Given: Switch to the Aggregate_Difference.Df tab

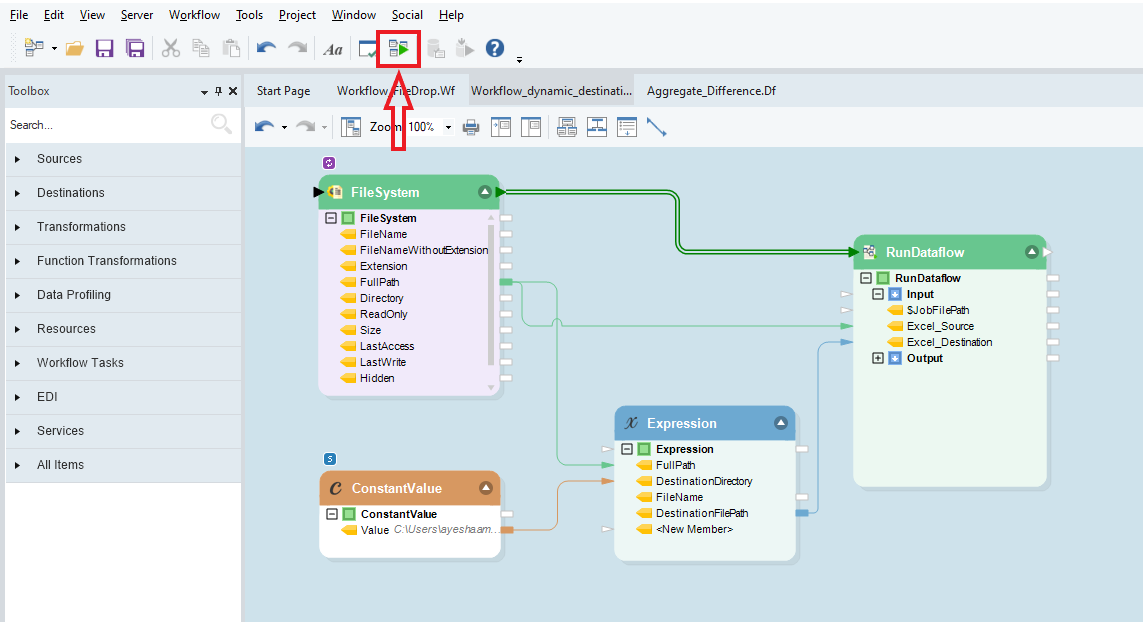Looking at the screenshot, I should 710,91.
